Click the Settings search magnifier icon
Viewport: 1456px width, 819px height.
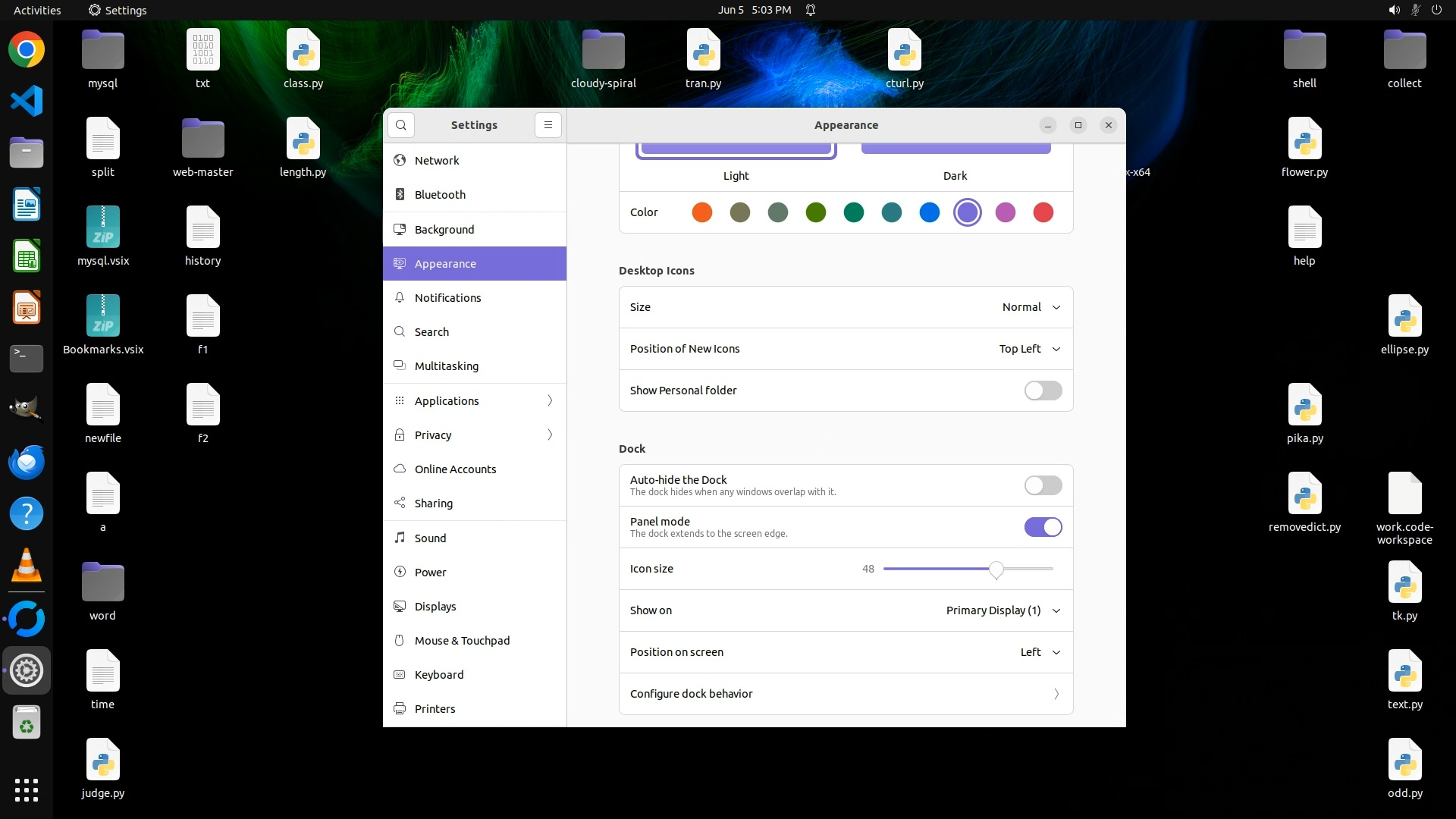(401, 125)
